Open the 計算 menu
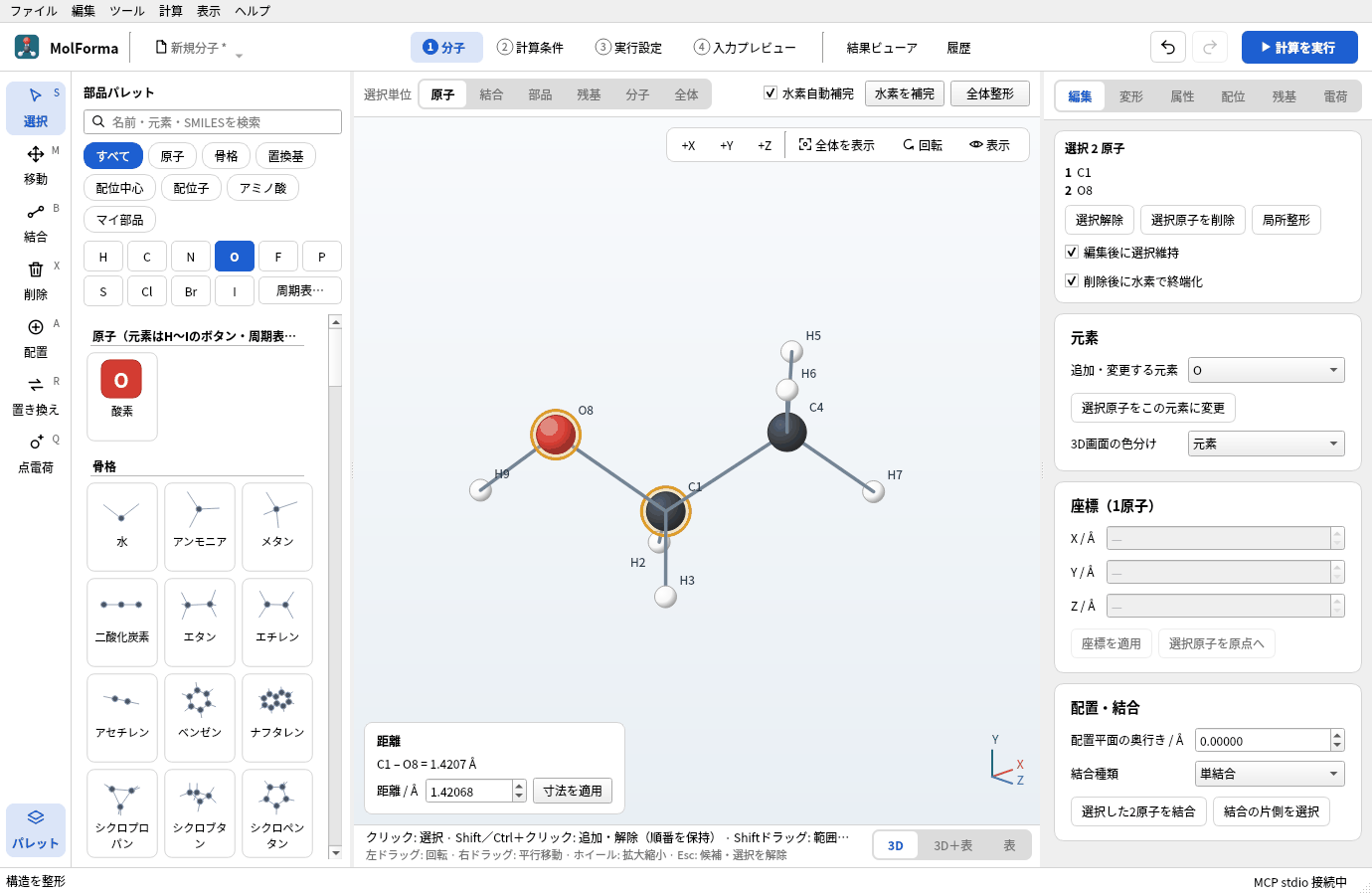The image size is (1372, 895). click(171, 11)
